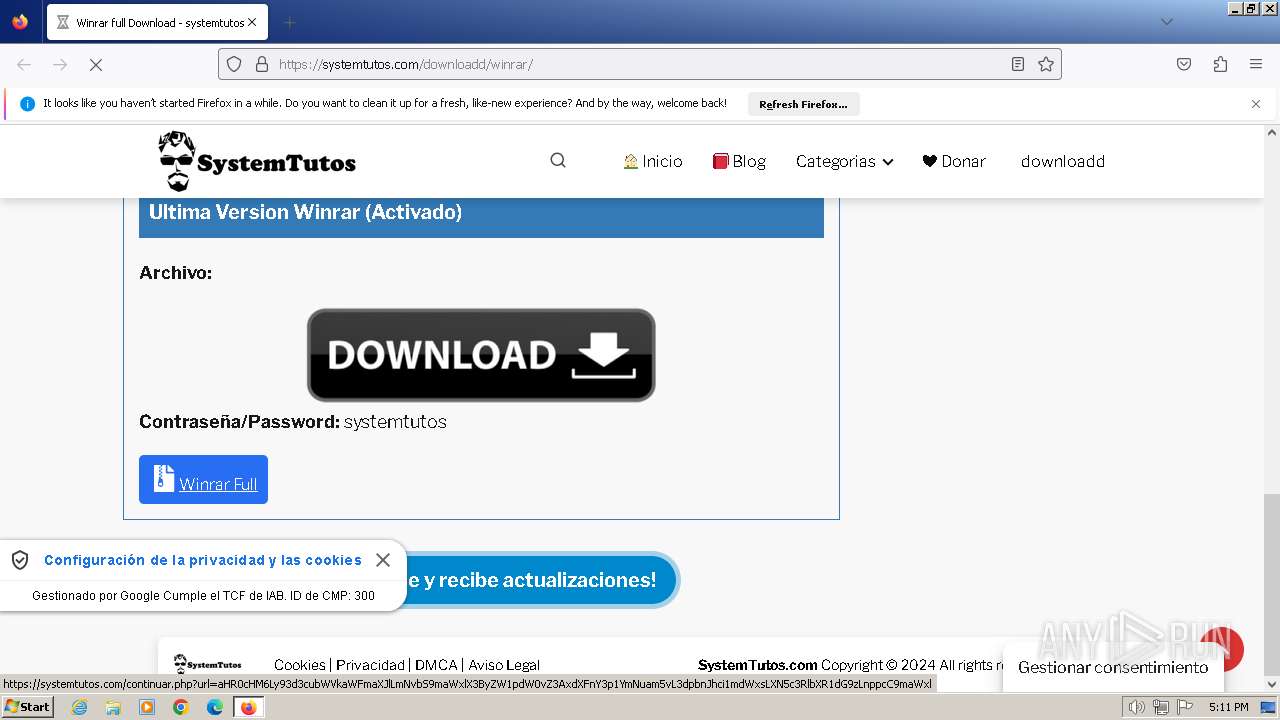Click the recibe actualizaciones subscribe button
The image size is (1280, 720).
[540, 580]
